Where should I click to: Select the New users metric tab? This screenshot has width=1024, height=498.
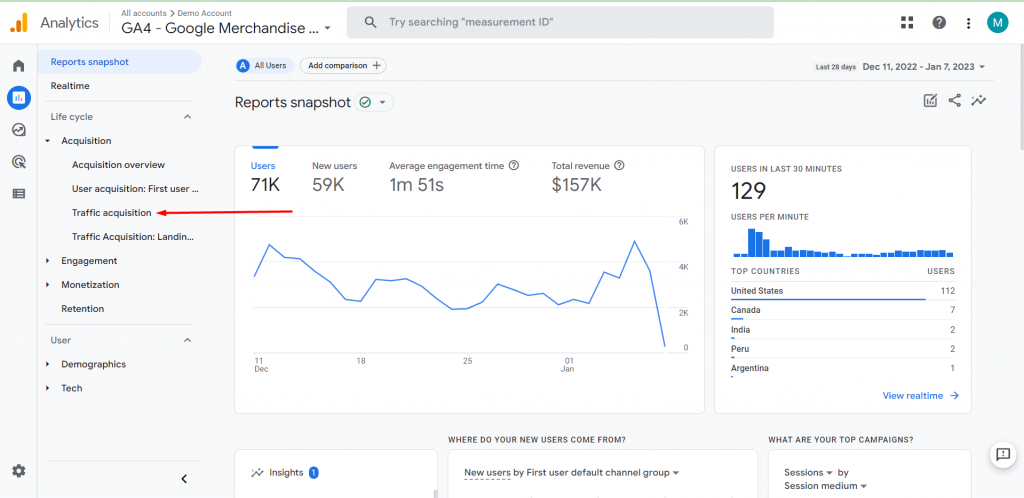click(334, 176)
